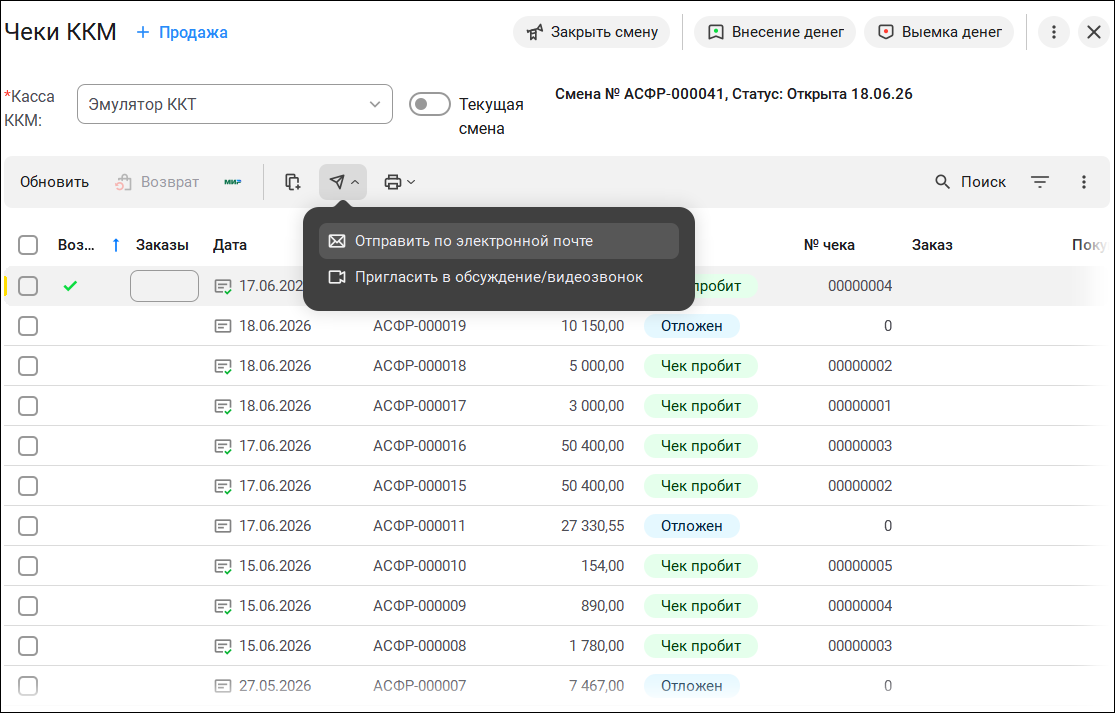Screen dimensions: 1115x713
Task: Click the Закрыть смену megaphone button
Action: pyautogui.click(x=591, y=32)
